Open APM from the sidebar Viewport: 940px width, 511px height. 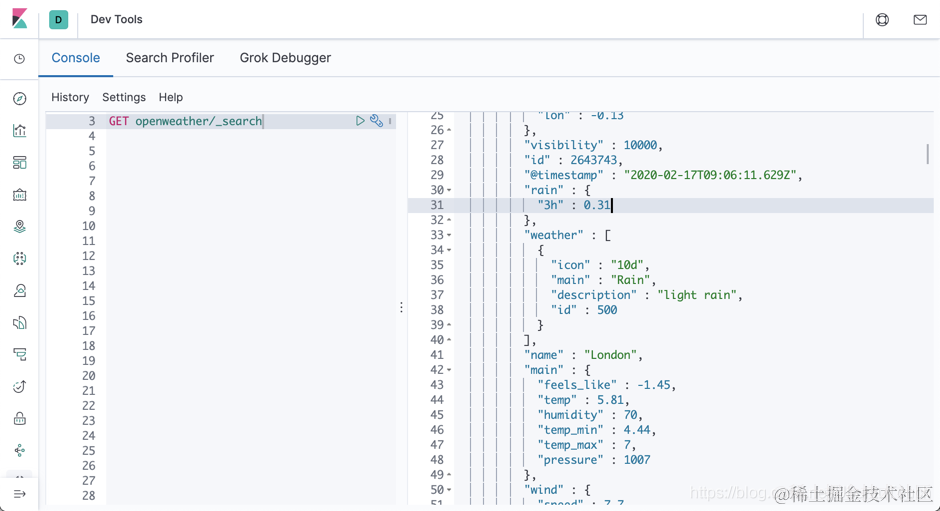(20, 354)
